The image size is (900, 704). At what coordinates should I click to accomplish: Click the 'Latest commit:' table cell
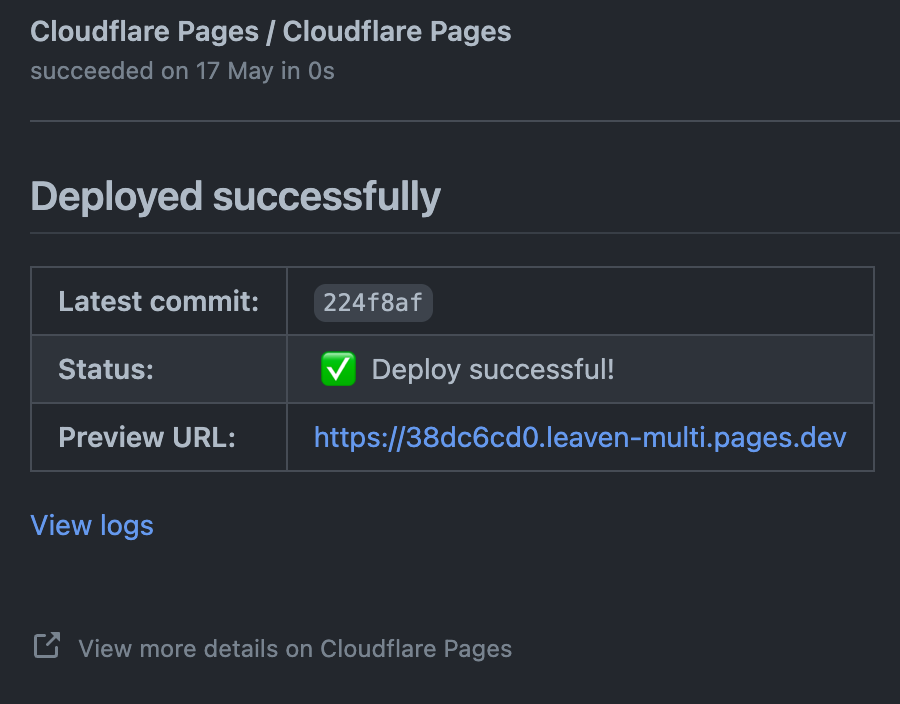(159, 301)
